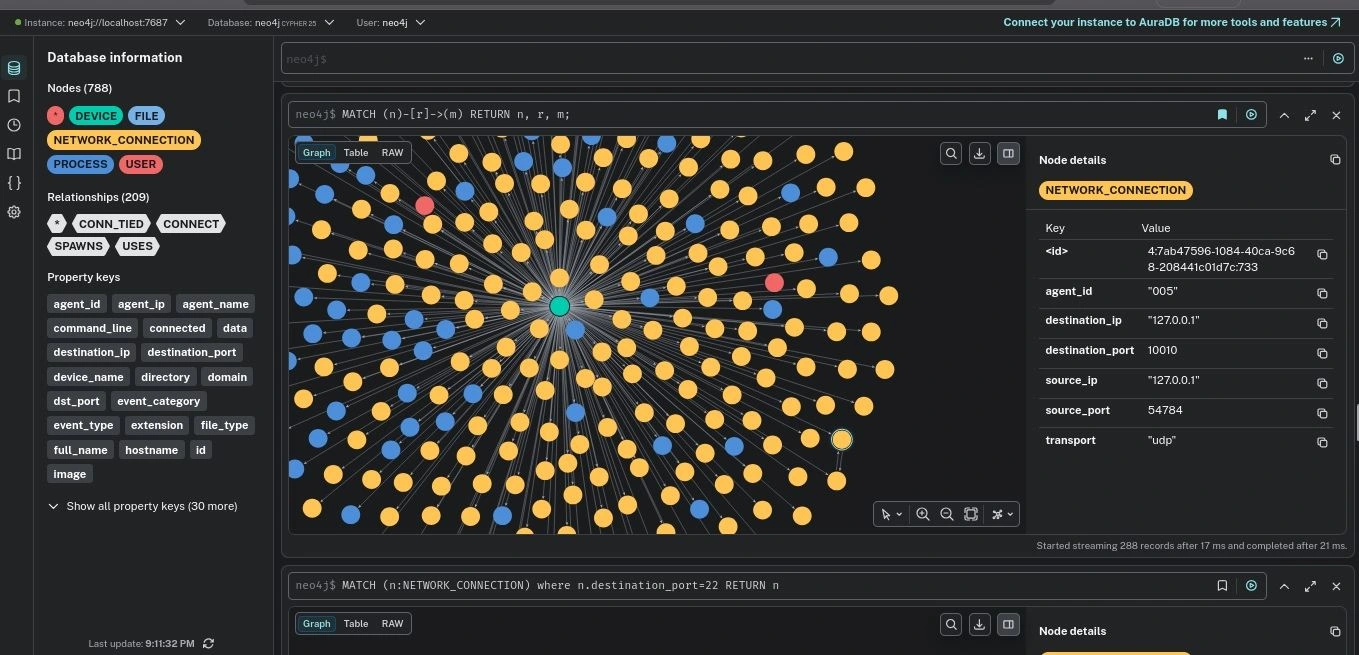Image resolution: width=1359 pixels, height=655 pixels.
Task: Open the Database information sidebar icon
Action: coord(14,68)
